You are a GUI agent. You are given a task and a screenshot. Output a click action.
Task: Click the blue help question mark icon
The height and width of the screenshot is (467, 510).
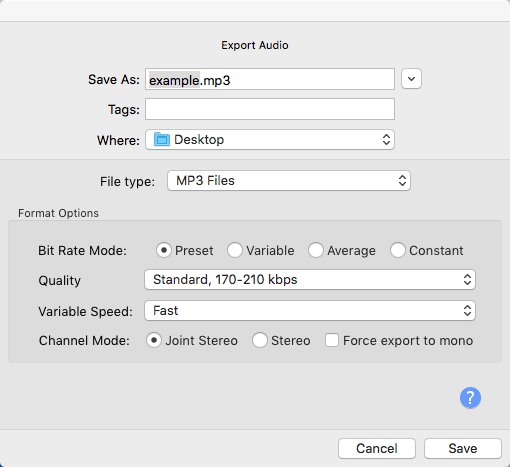[470, 397]
